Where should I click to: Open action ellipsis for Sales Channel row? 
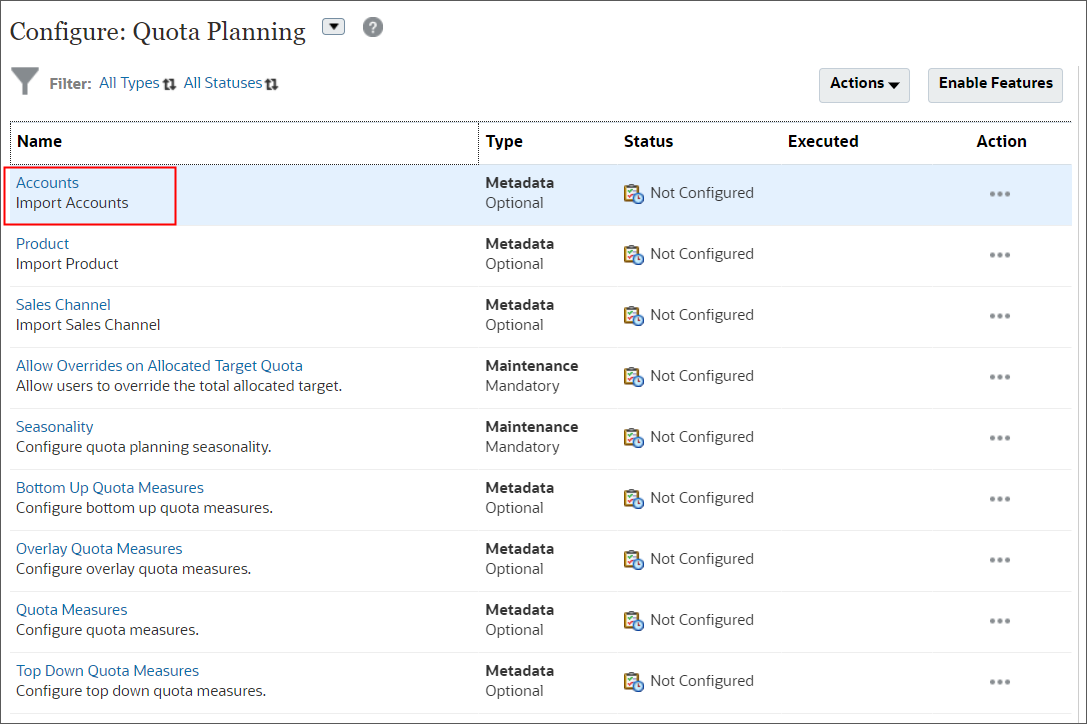coord(1000,316)
